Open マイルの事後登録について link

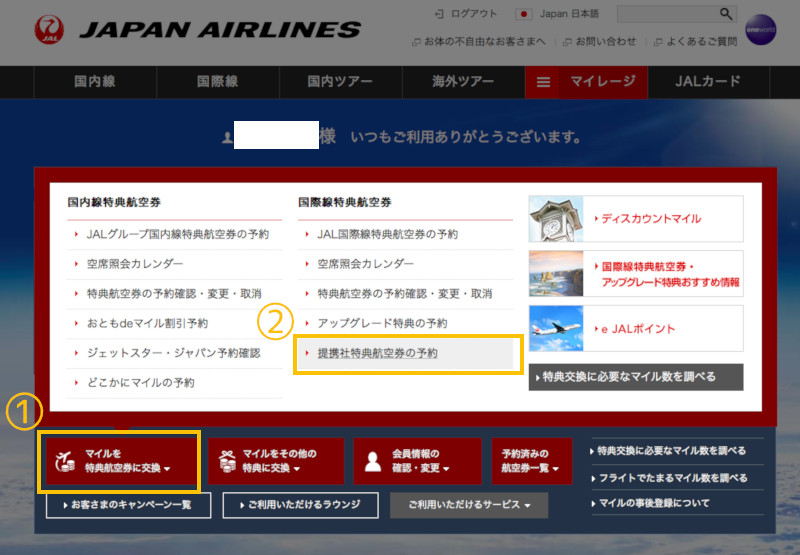click(654, 503)
